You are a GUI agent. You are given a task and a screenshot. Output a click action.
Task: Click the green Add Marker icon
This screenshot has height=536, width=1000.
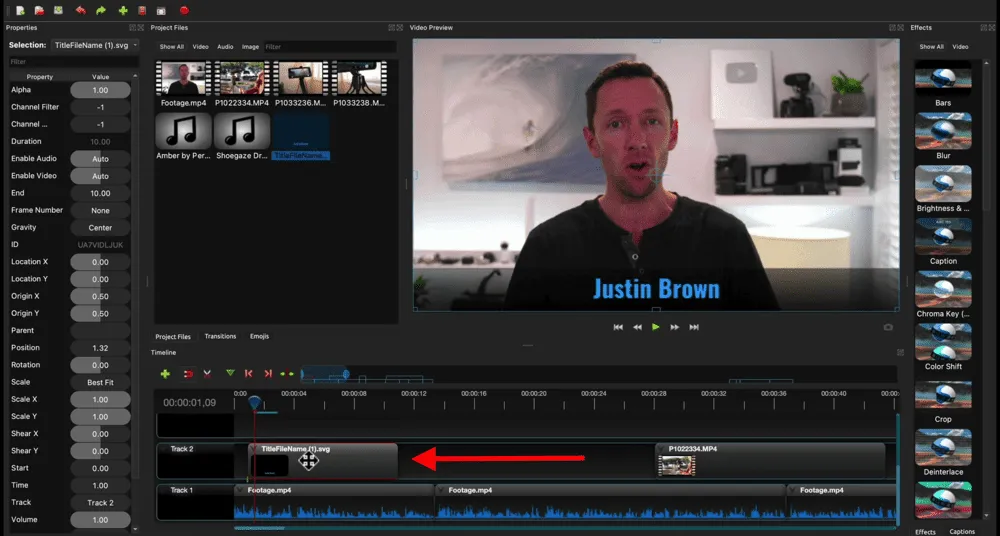tap(230, 374)
